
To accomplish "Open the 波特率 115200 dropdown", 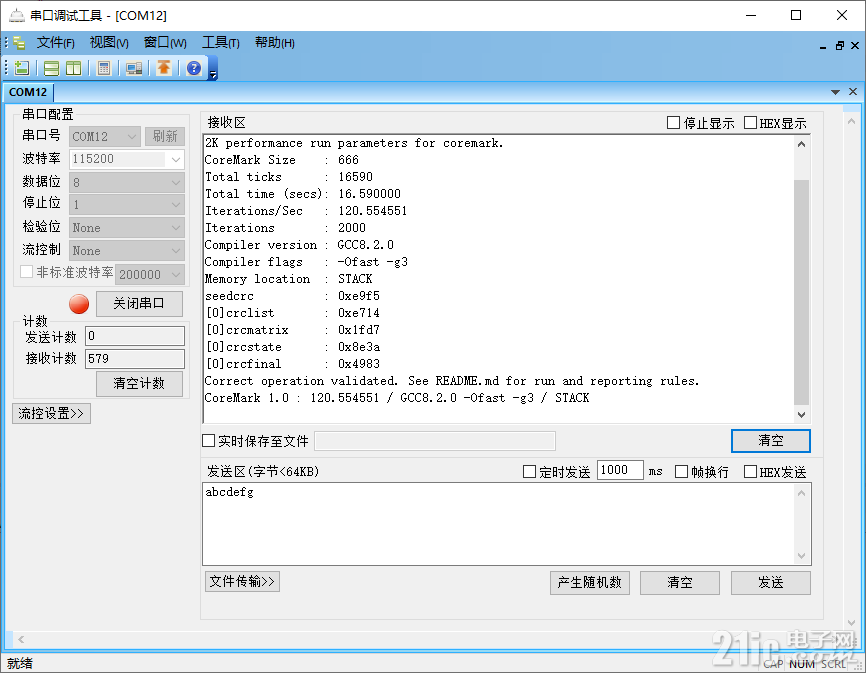I will point(126,159).
